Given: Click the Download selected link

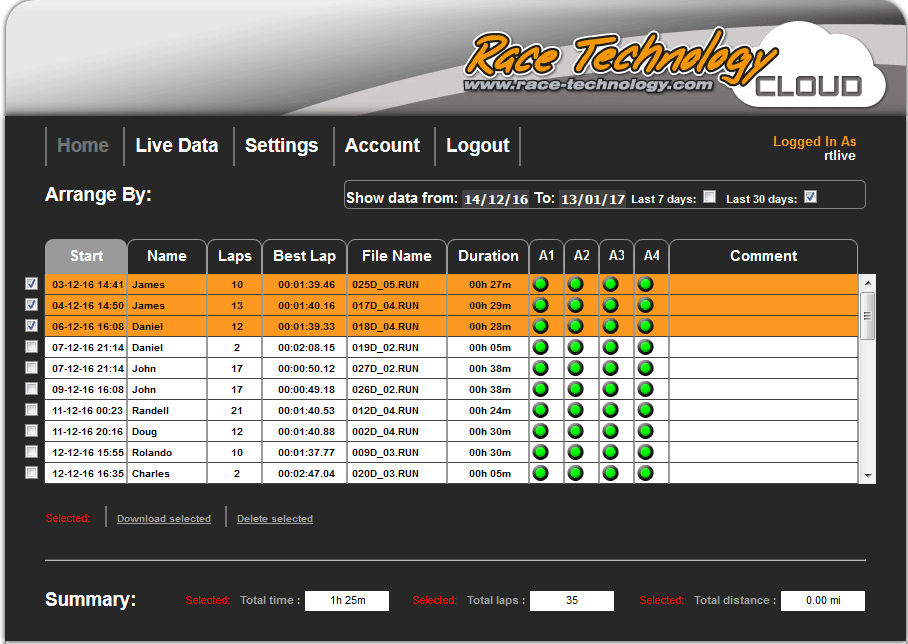Looking at the screenshot, I should pyautogui.click(x=164, y=519).
